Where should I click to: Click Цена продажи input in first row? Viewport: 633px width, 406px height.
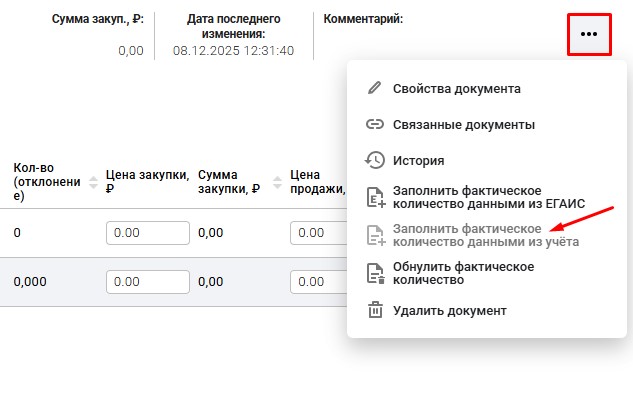319,233
